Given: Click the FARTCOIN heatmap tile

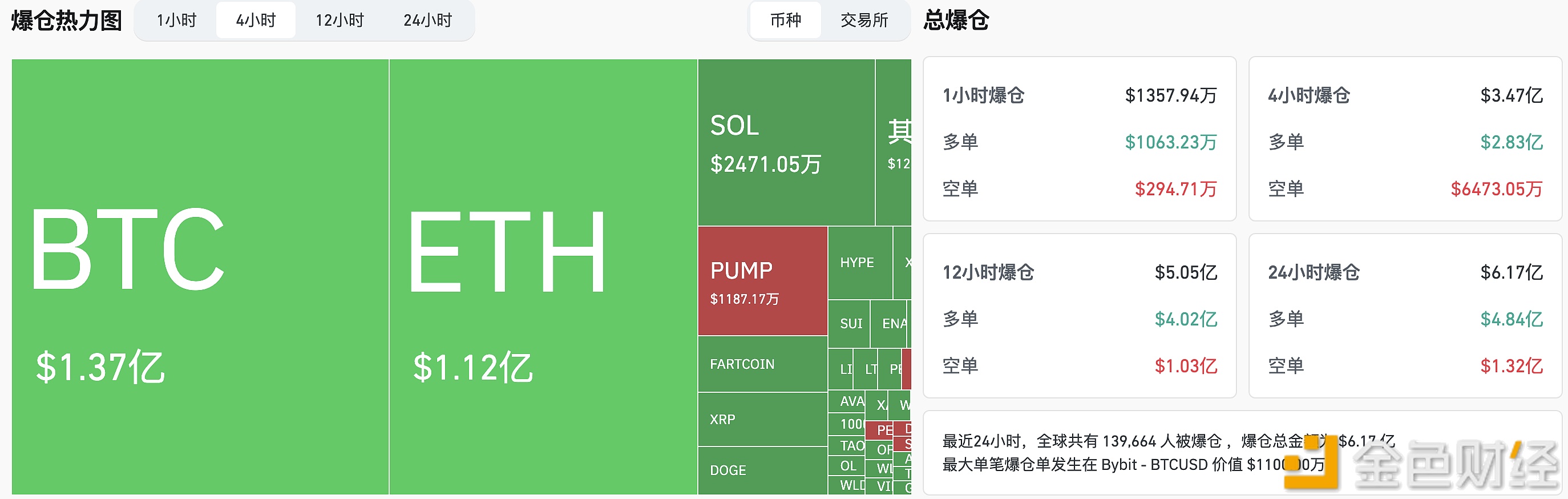Looking at the screenshot, I should click(762, 364).
